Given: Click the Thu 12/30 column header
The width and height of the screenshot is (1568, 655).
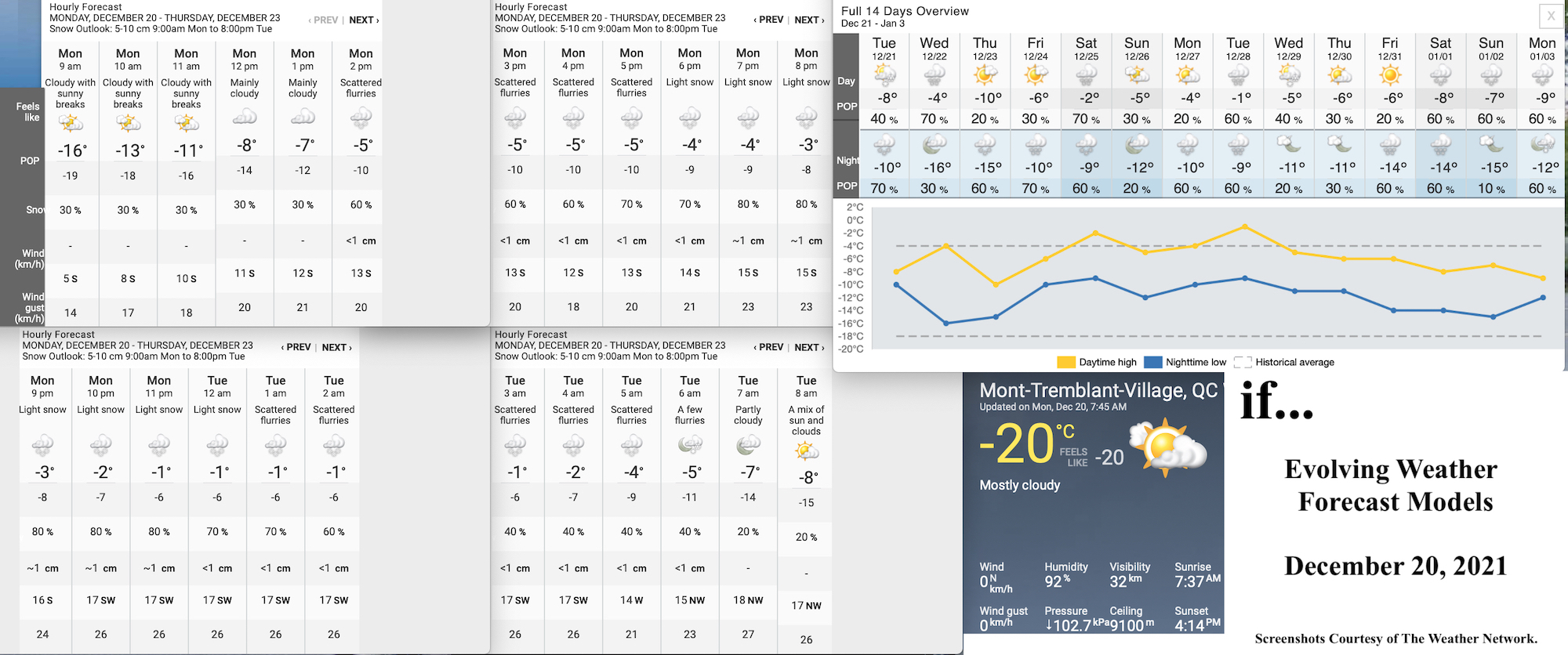Looking at the screenshot, I should click(1339, 49).
